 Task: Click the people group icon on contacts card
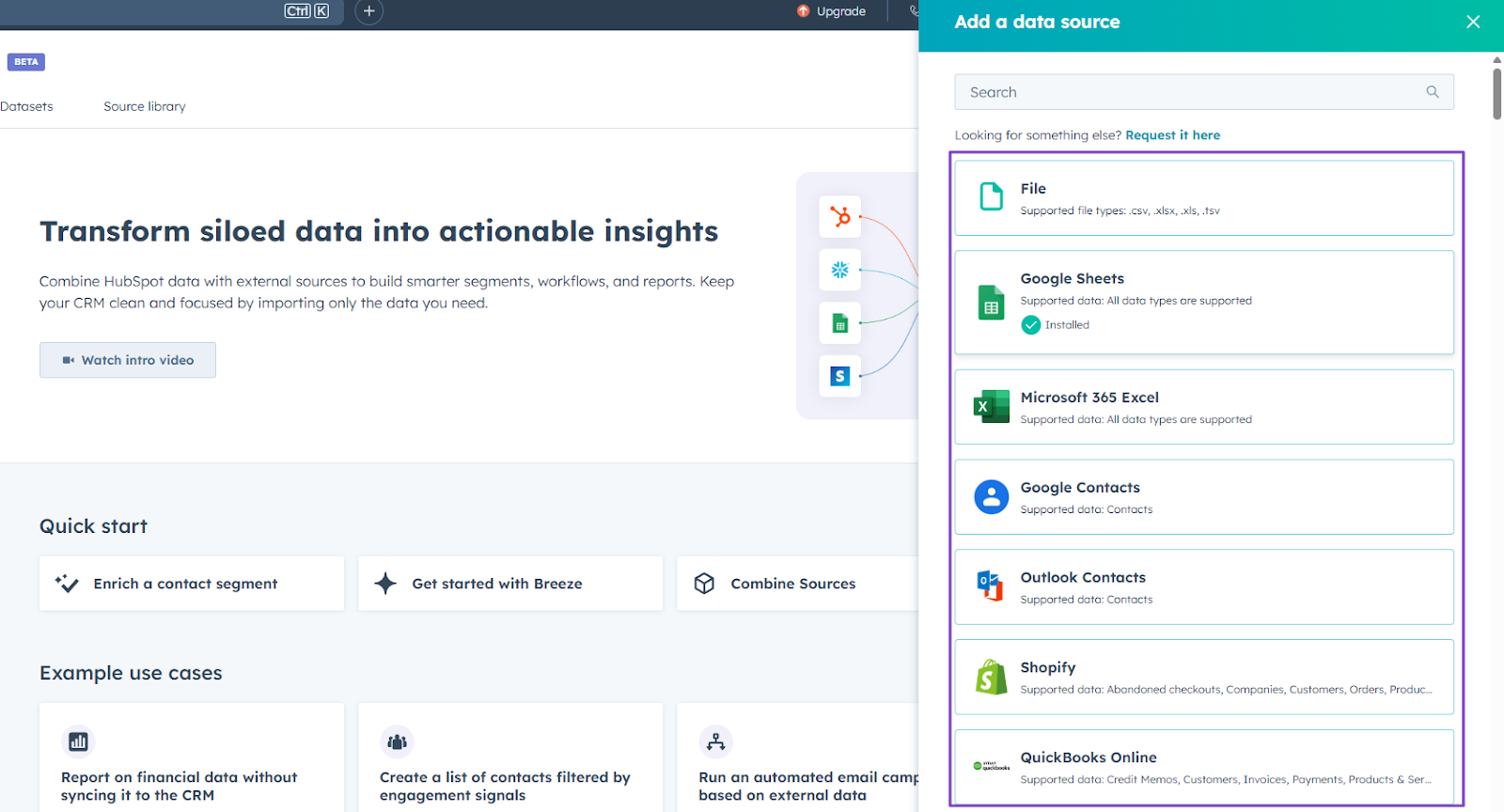point(397,742)
